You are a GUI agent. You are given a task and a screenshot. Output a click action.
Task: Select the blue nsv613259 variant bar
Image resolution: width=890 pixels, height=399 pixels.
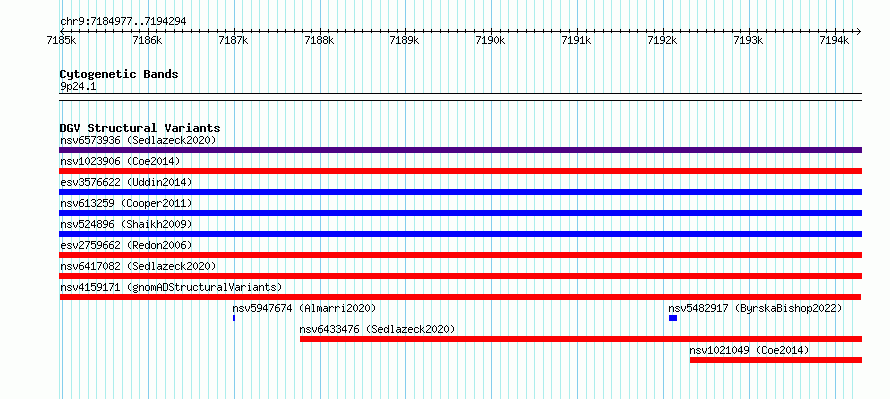460,213
